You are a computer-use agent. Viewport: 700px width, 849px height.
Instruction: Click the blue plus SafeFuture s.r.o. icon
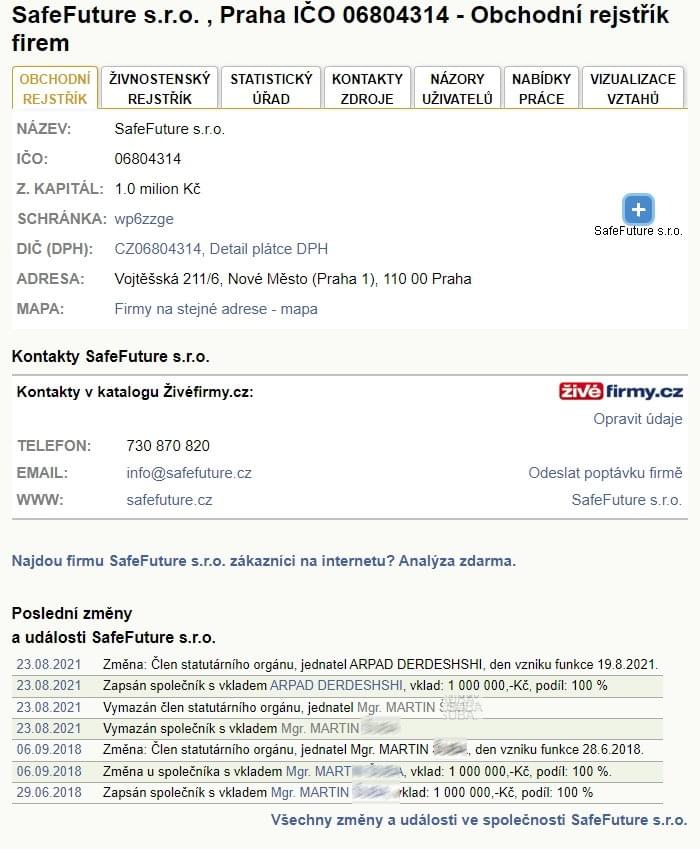point(638,210)
